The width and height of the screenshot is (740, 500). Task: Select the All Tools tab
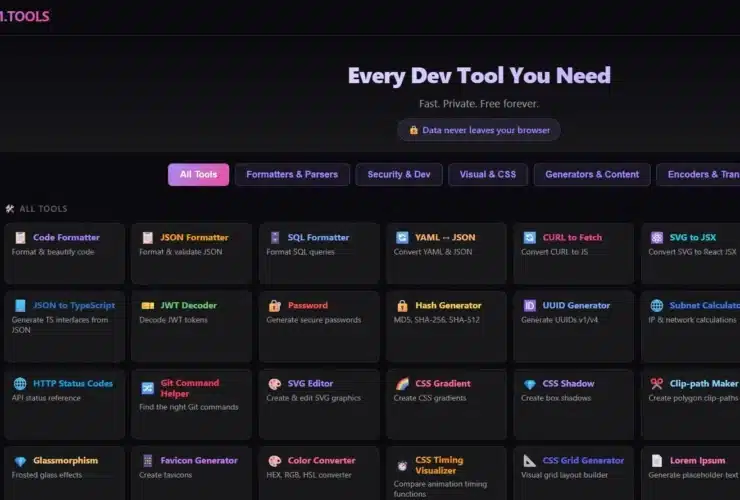pyautogui.click(x=198, y=174)
